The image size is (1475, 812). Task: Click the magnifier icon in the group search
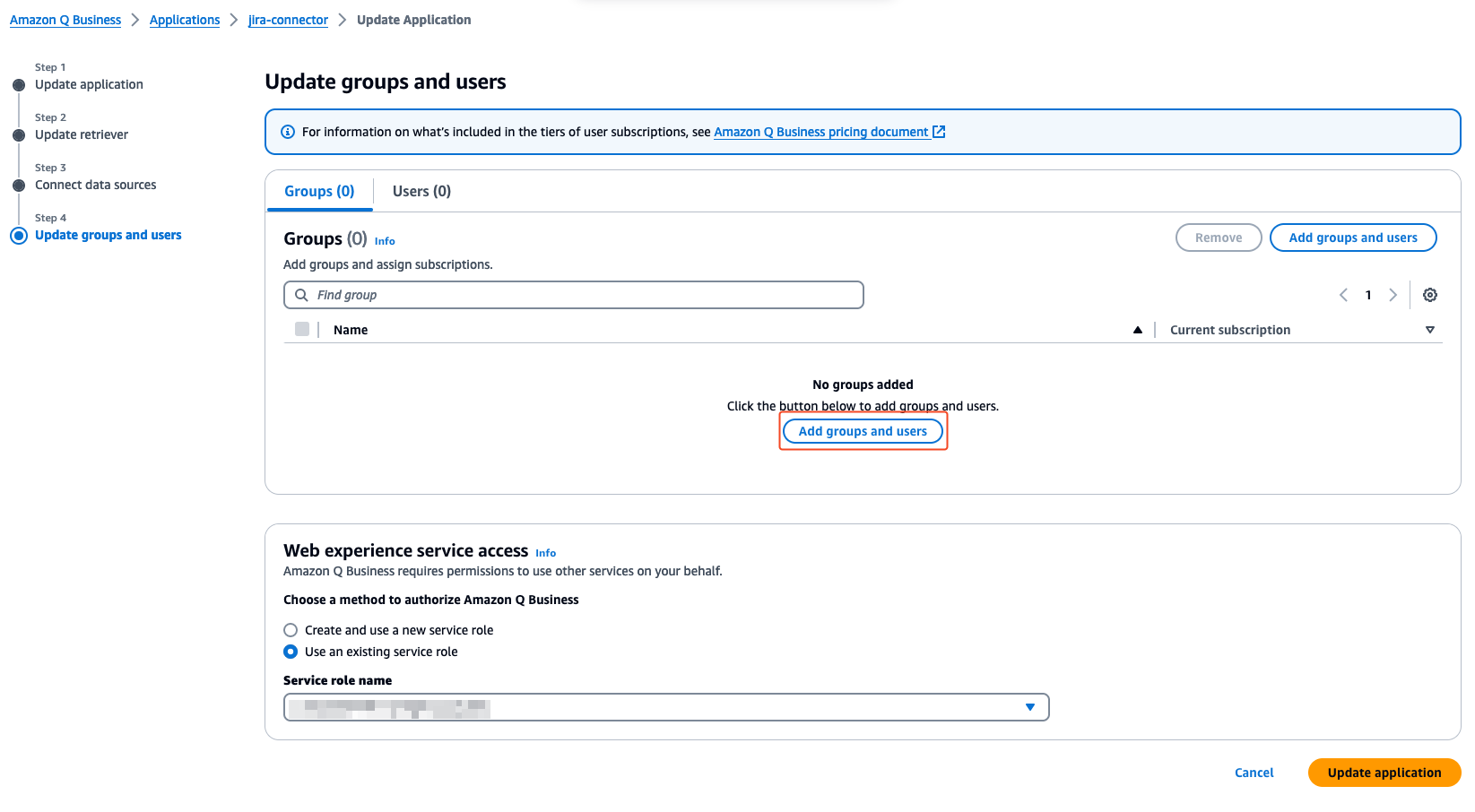302,294
